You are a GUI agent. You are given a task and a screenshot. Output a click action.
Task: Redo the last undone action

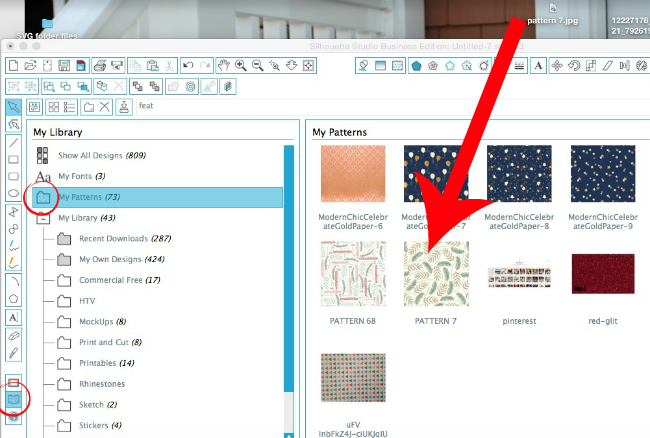205,65
